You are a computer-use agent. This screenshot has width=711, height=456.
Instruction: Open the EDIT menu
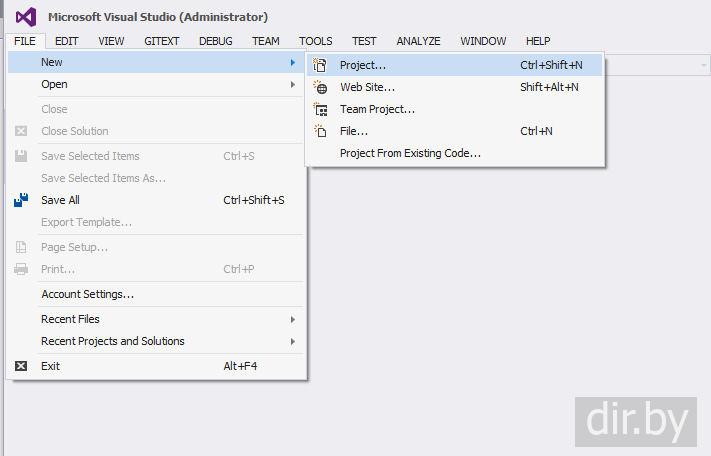(x=67, y=41)
